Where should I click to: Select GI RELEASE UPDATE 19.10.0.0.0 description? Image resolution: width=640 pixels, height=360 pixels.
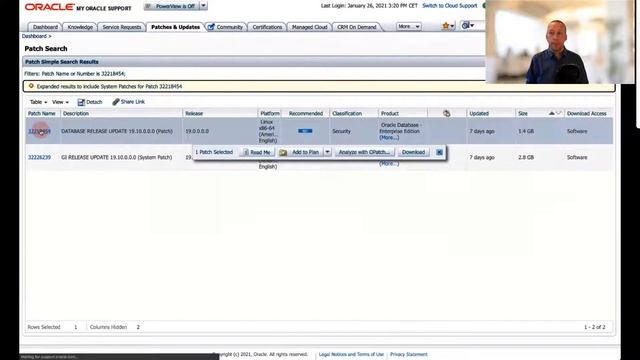(x=116, y=157)
